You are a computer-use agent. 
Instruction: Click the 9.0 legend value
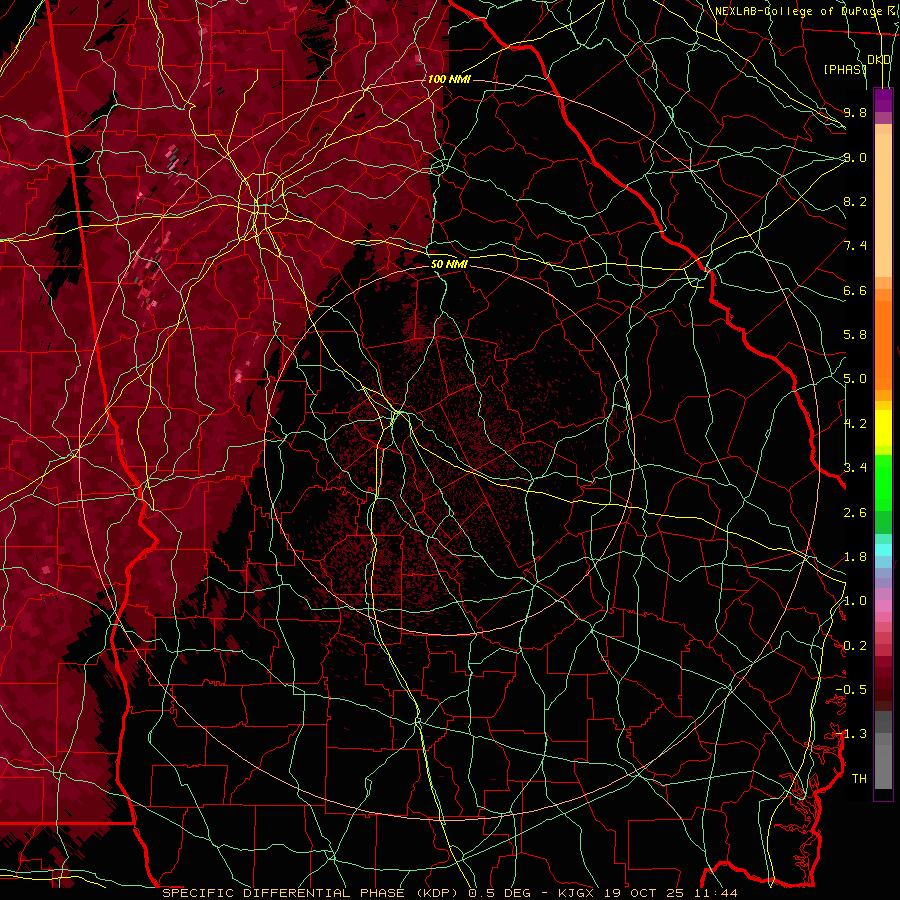855,157
